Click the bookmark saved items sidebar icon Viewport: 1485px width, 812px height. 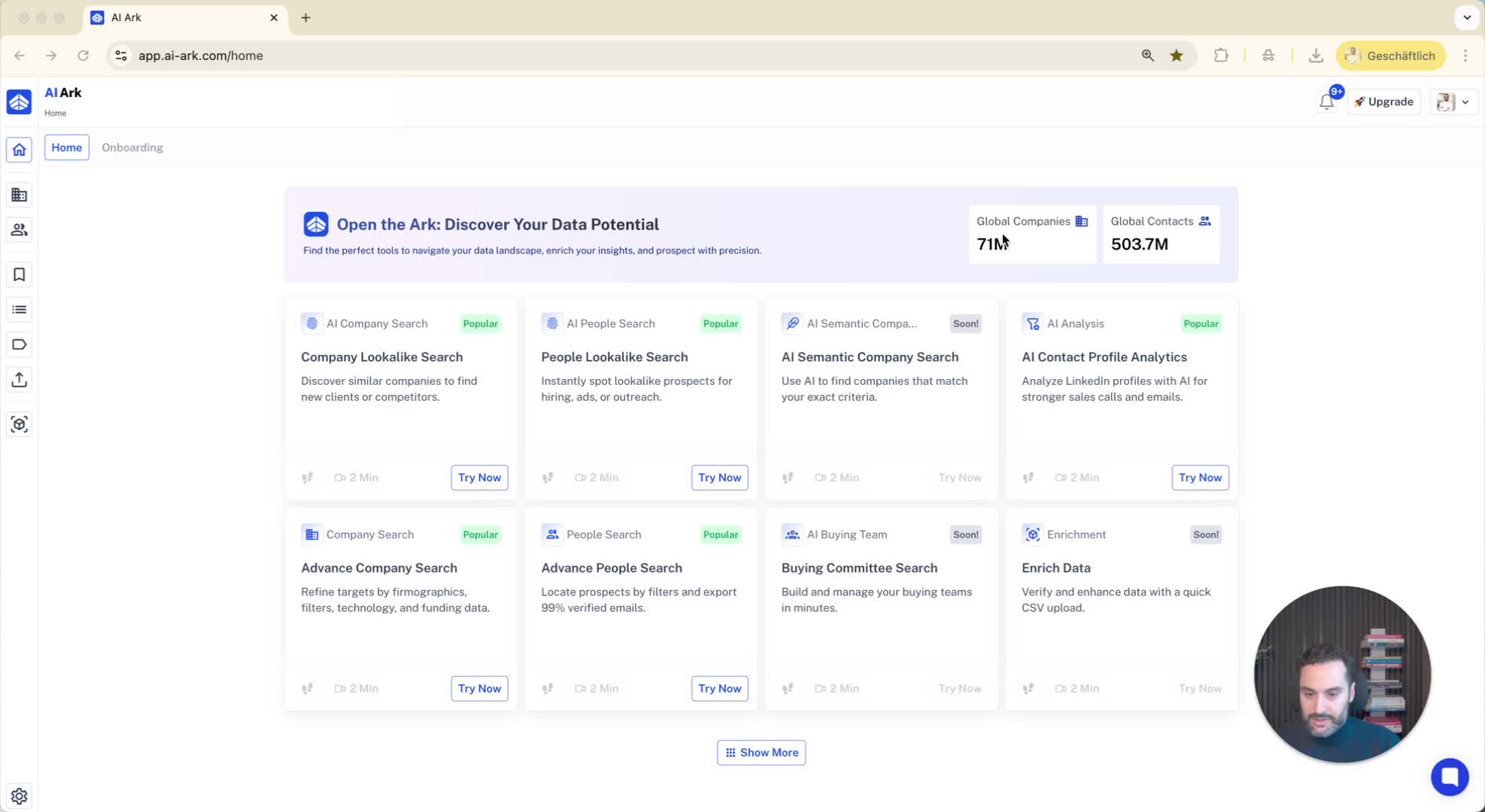(x=20, y=275)
